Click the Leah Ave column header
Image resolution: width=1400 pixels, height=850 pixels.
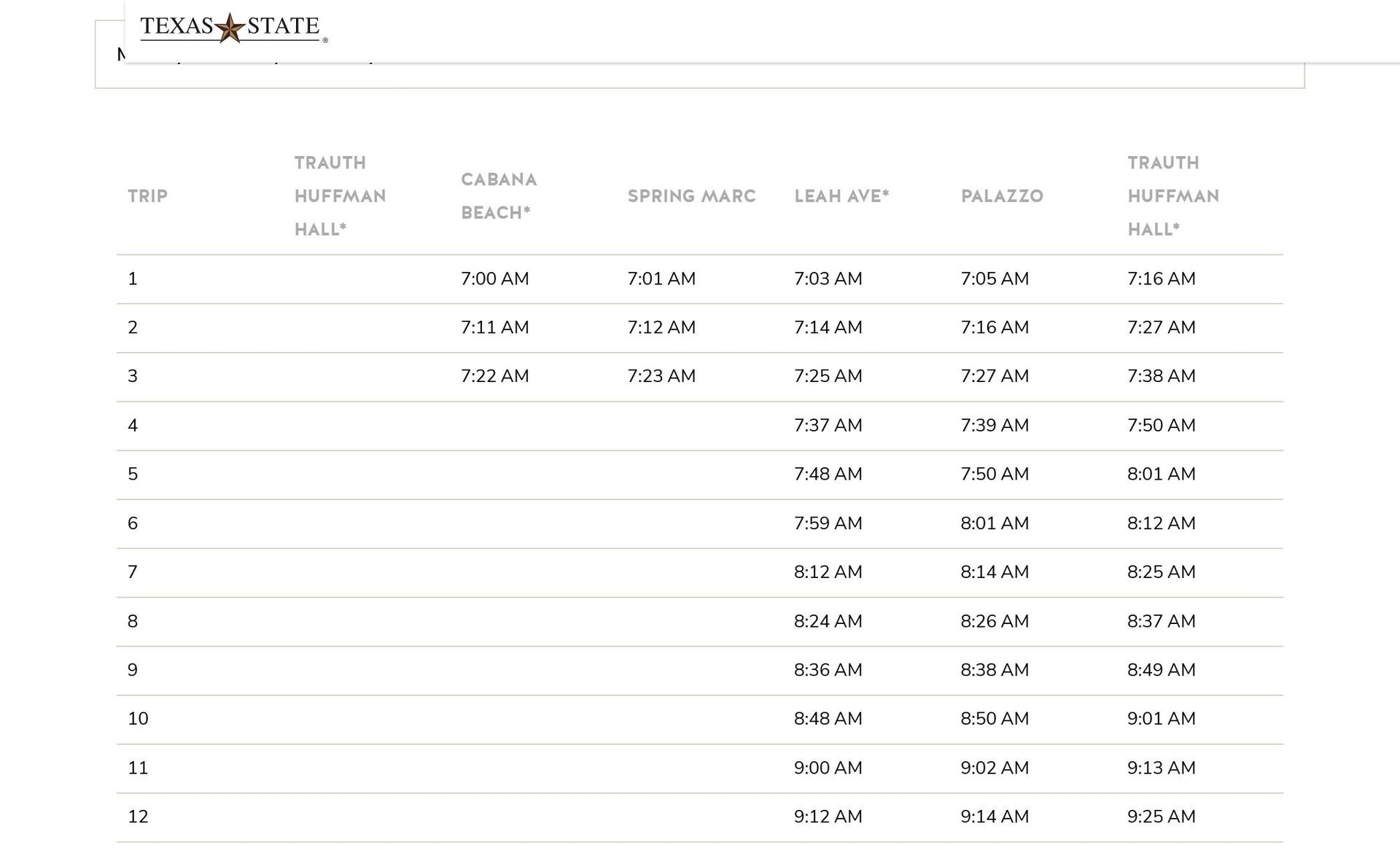point(841,196)
